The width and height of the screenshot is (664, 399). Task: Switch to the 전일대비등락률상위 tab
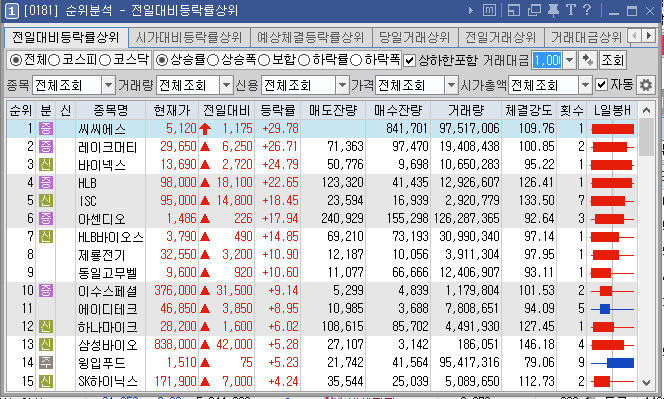(x=66, y=37)
